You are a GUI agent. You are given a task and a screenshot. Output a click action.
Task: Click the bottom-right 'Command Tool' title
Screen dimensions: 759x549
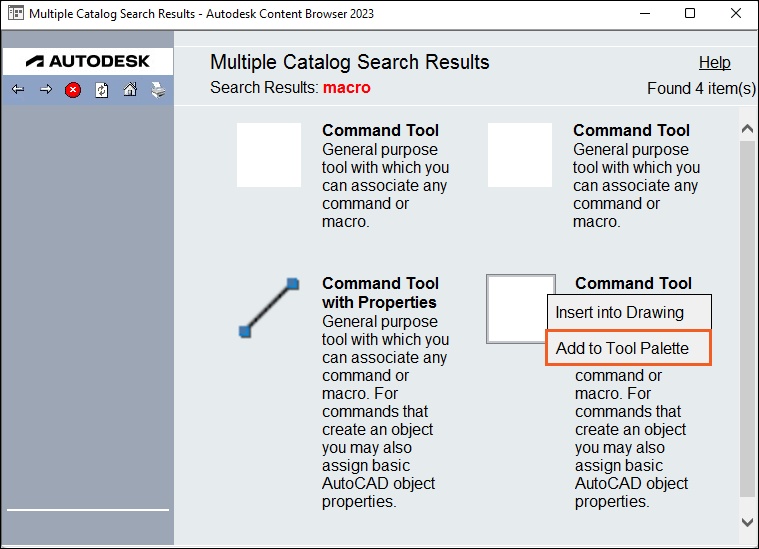pyautogui.click(x=633, y=283)
